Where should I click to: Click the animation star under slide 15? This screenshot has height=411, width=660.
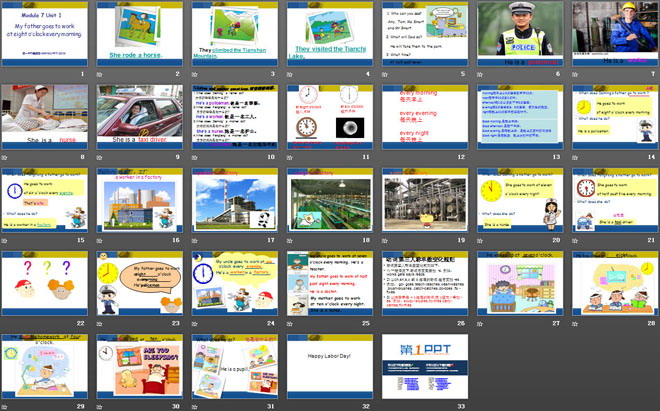5,240
